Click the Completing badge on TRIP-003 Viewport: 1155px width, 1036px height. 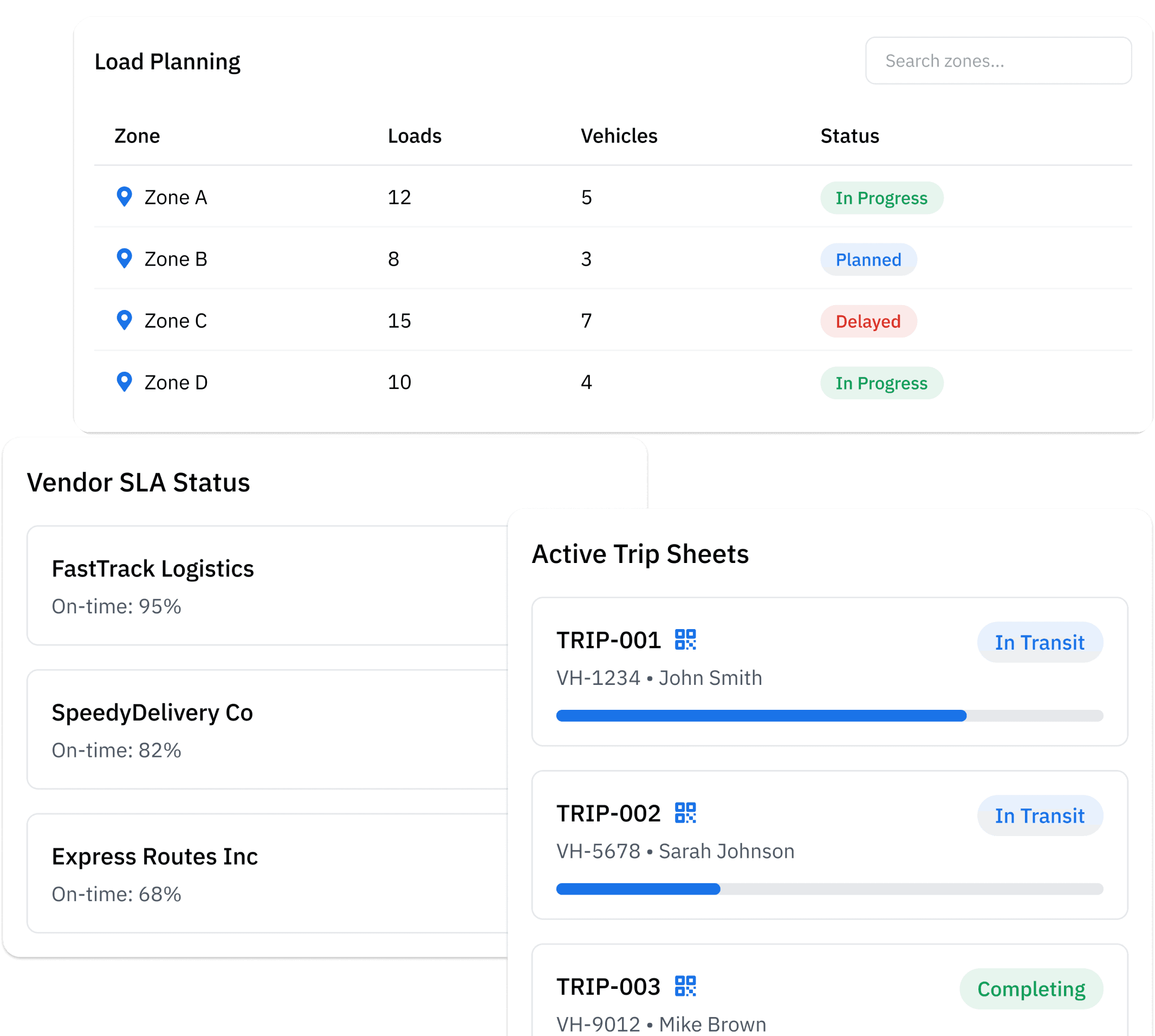[1031, 989]
